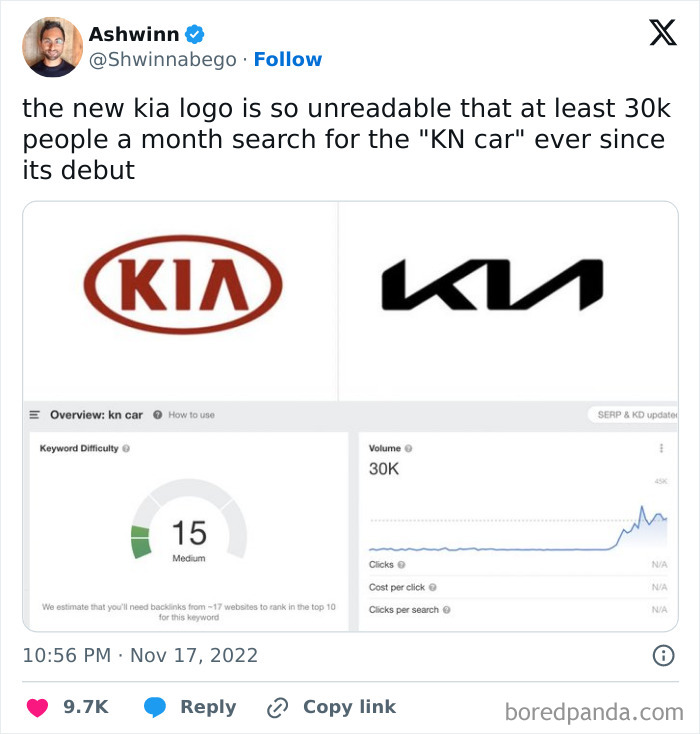
Task: Click the Cost per click help icon
Action: [433, 587]
